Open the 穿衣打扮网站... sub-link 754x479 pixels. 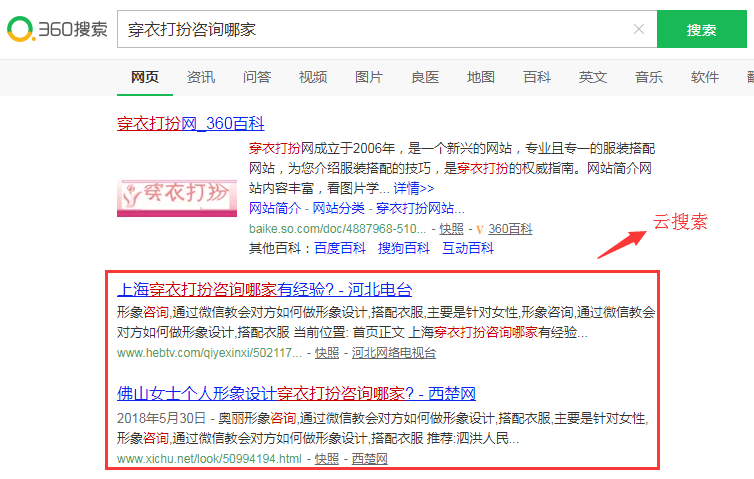click(420, 208)
